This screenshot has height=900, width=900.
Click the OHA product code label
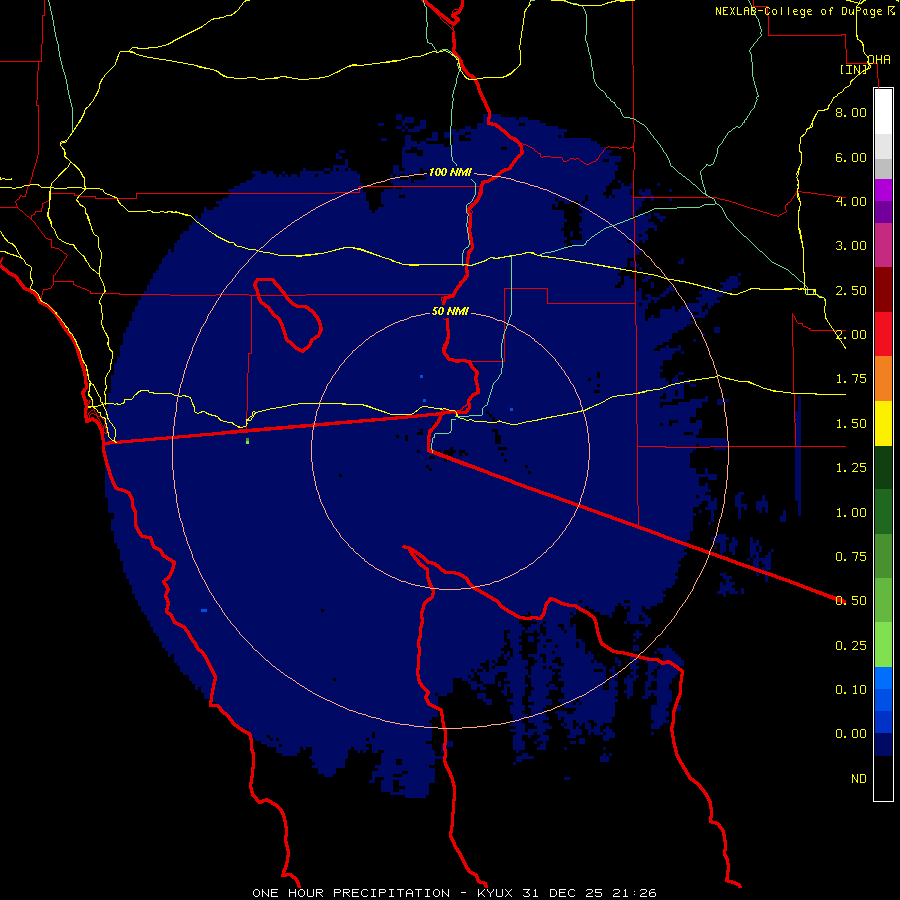(x=879, y=60)
